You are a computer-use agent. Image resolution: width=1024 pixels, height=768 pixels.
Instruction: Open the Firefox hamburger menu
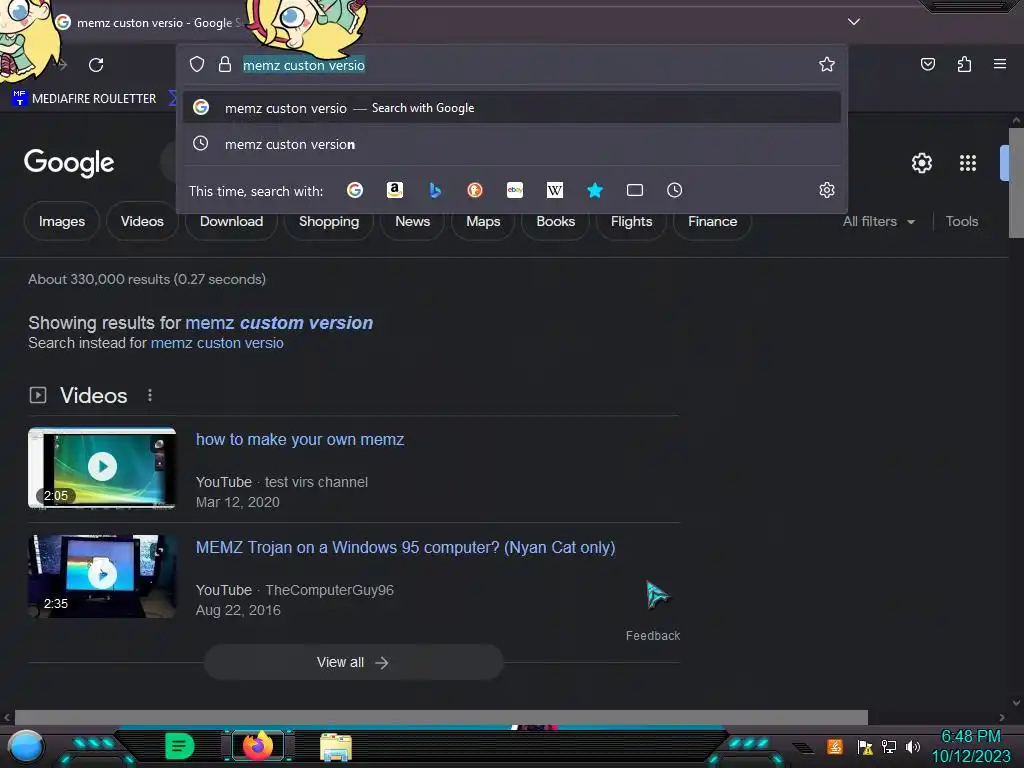pos(1000,64)
